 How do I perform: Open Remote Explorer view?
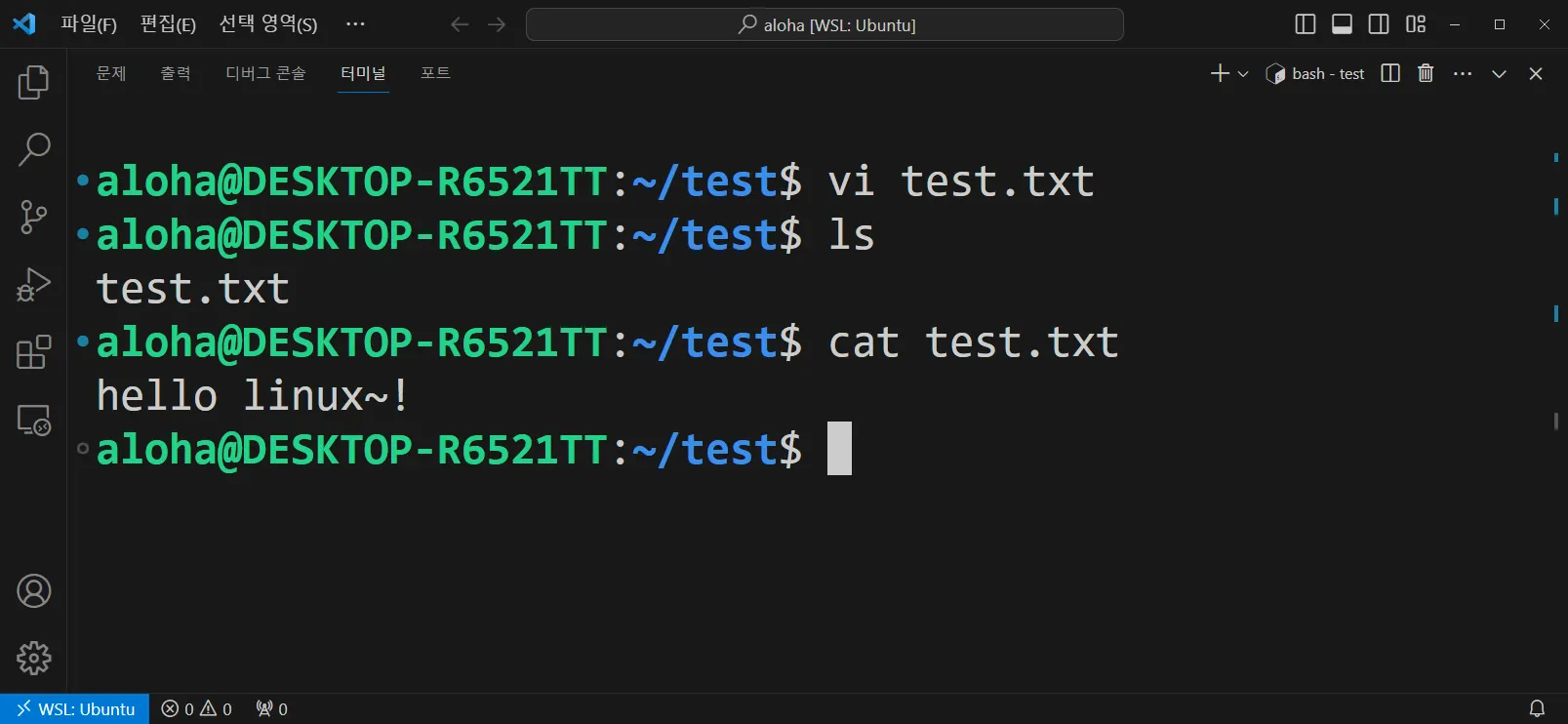click(33, 421)
